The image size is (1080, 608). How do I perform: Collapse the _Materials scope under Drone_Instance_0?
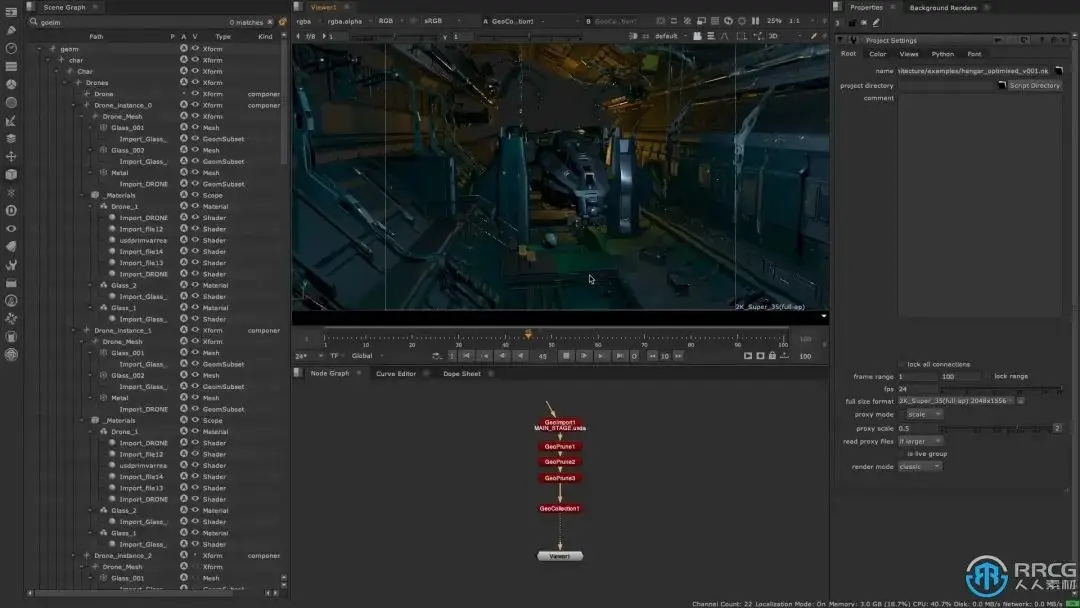[x=82, y=195]
